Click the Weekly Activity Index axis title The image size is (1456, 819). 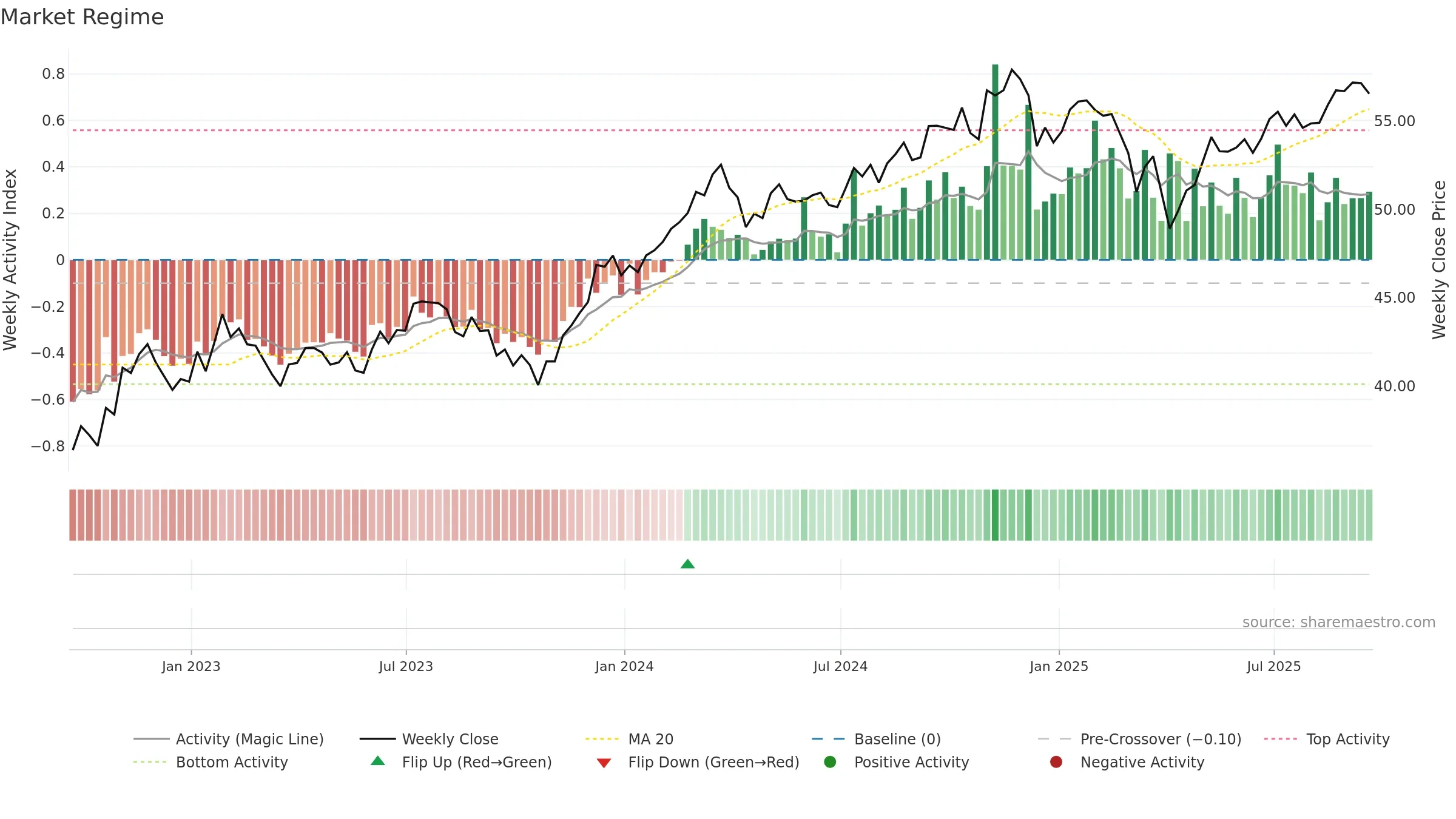[10, 260]
